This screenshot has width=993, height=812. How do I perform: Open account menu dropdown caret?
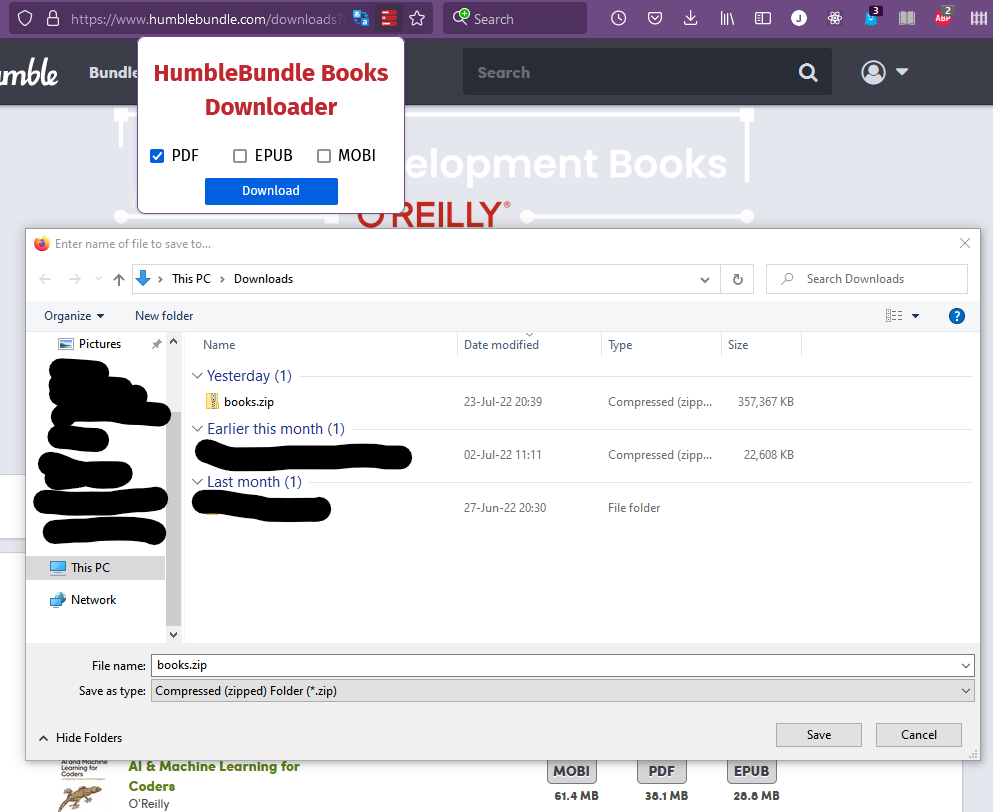(x=902, y=72)
